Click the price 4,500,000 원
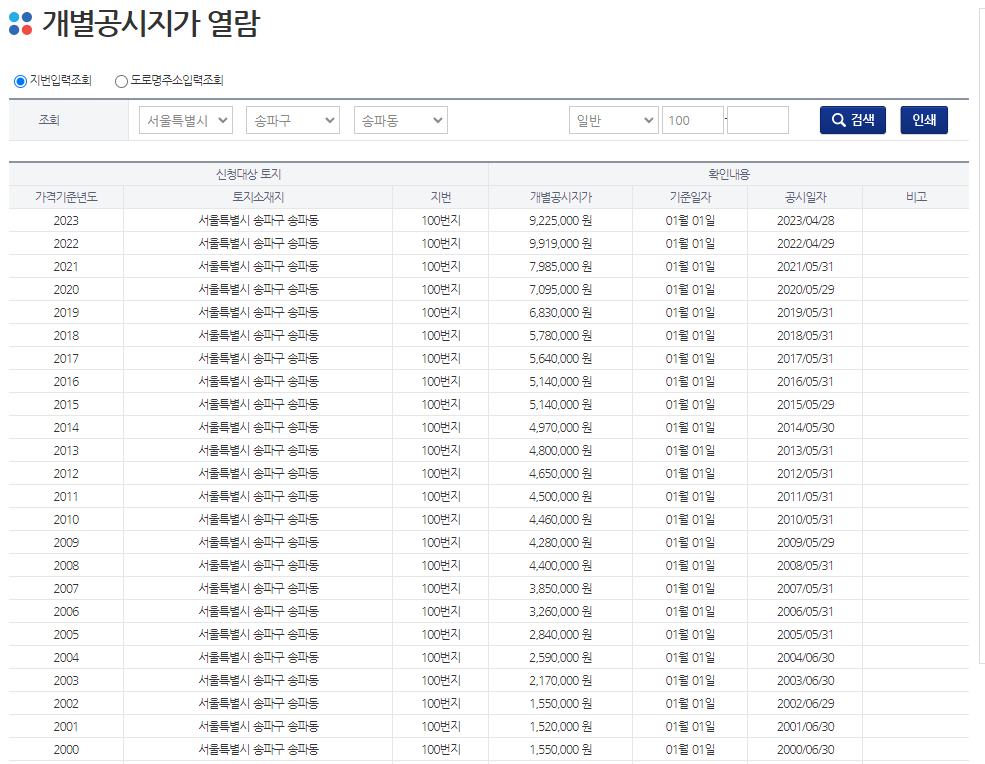Viewport: 985px width, 764px height. (560, 496)
